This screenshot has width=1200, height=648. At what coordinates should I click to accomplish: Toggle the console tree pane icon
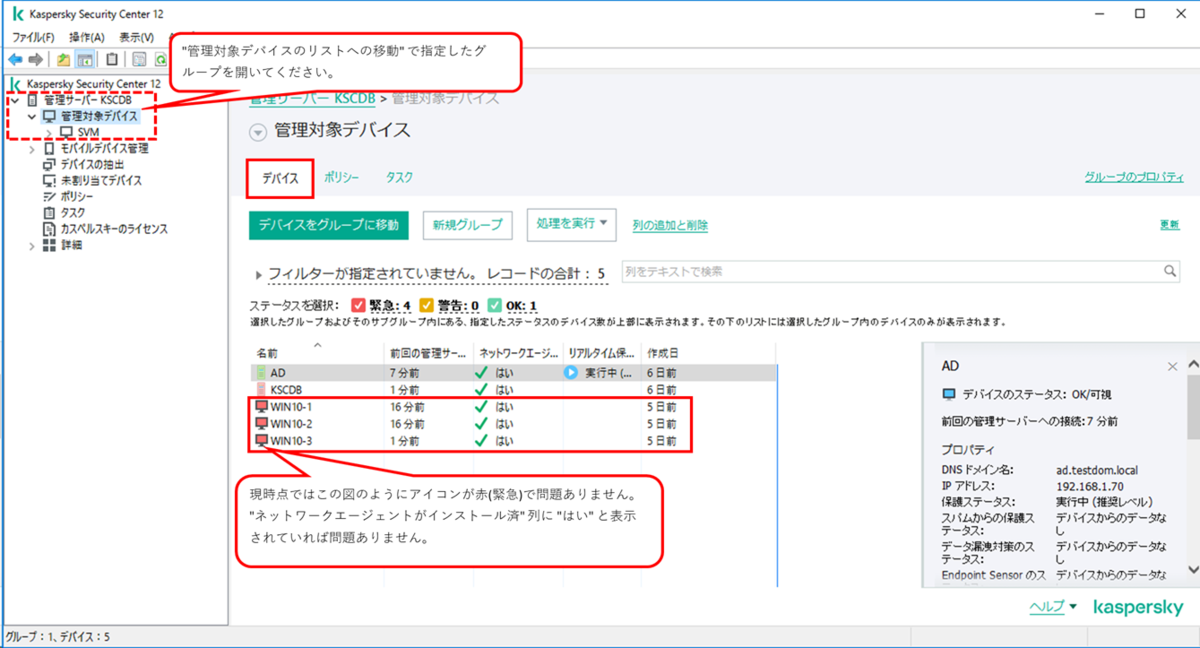(x=84, y=58)
